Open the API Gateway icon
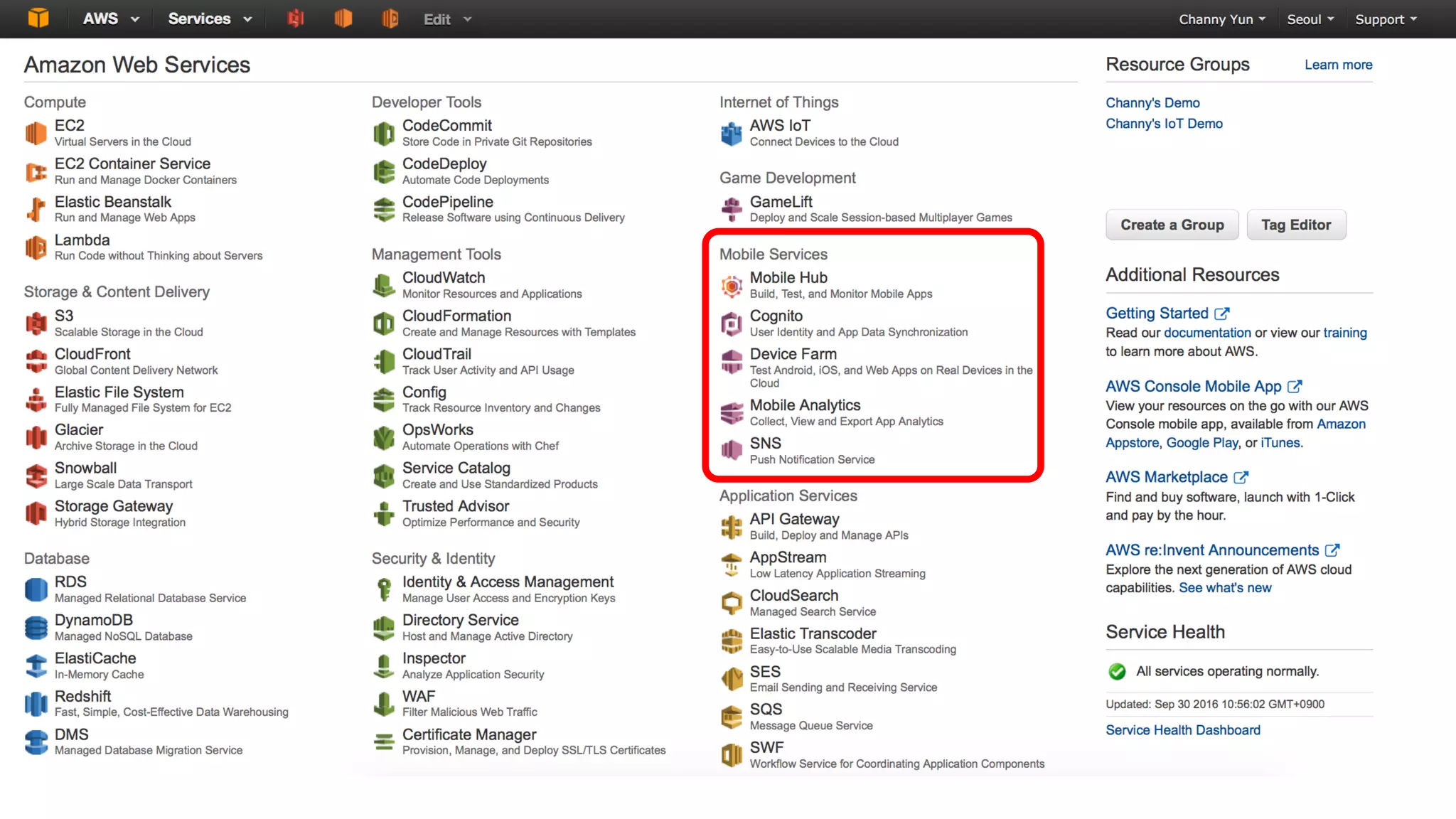Viewport: 1456px width, 819px height. coord(732,527)
